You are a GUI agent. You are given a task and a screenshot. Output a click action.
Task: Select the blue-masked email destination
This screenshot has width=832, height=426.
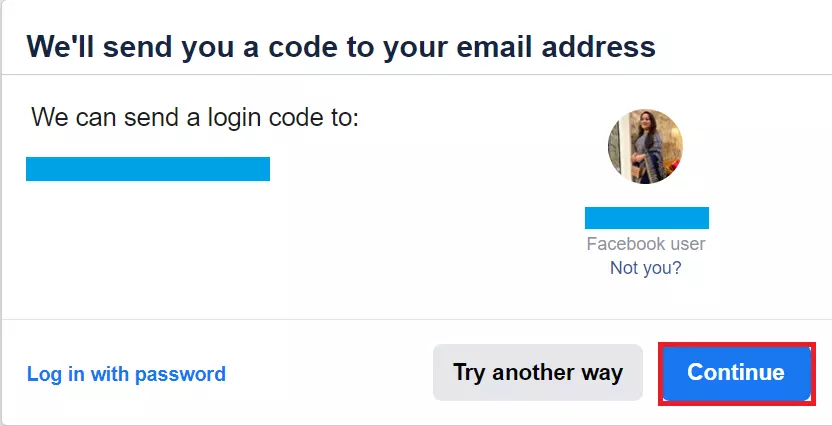pyautogui.click(x=148, y=169)
